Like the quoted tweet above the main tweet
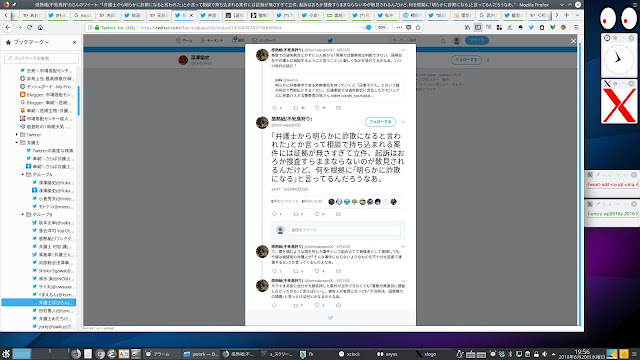This screenshot has height=360, width=640. coord(317,108)
